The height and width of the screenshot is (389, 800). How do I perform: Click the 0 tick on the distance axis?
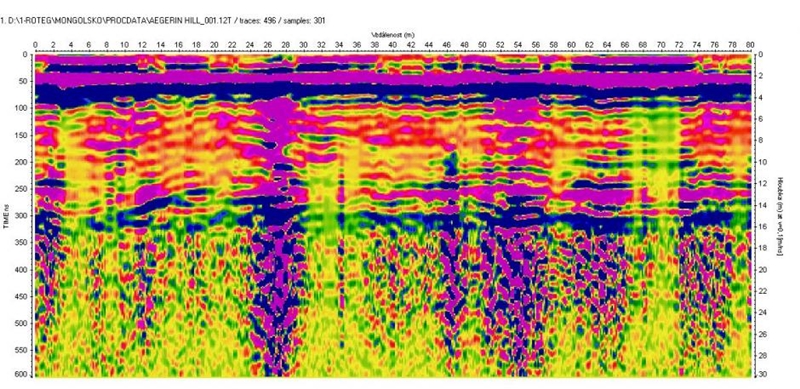(35, 45)
